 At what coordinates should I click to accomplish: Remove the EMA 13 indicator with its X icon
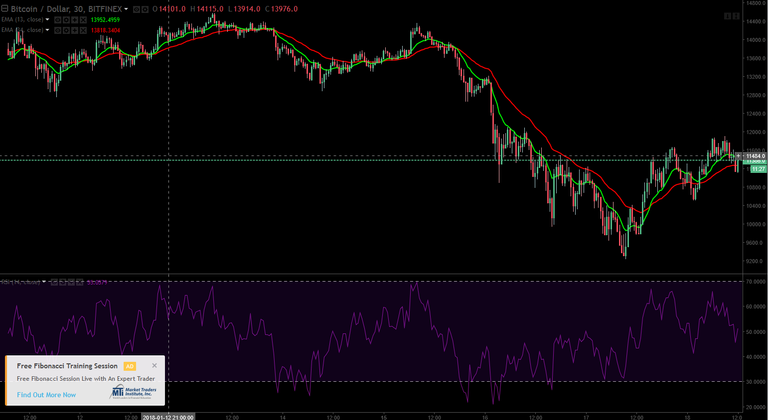tap(83, 20)
